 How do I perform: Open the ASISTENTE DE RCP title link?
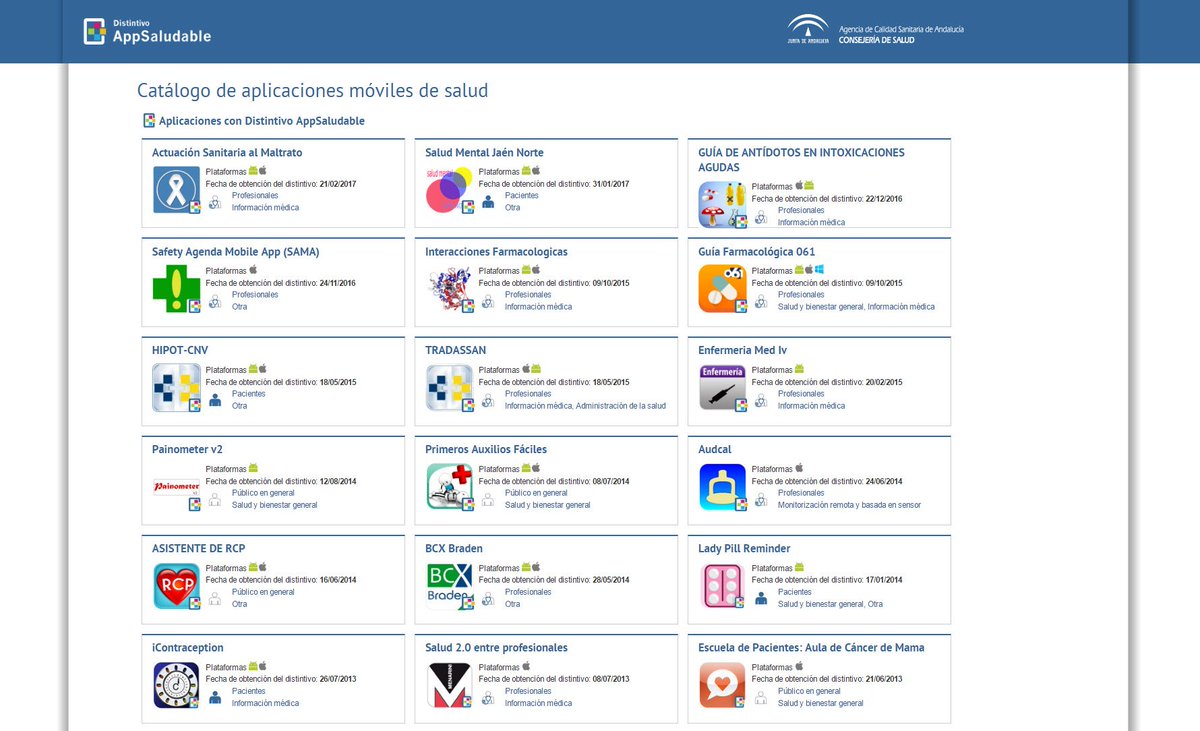[x=198, y=549]
